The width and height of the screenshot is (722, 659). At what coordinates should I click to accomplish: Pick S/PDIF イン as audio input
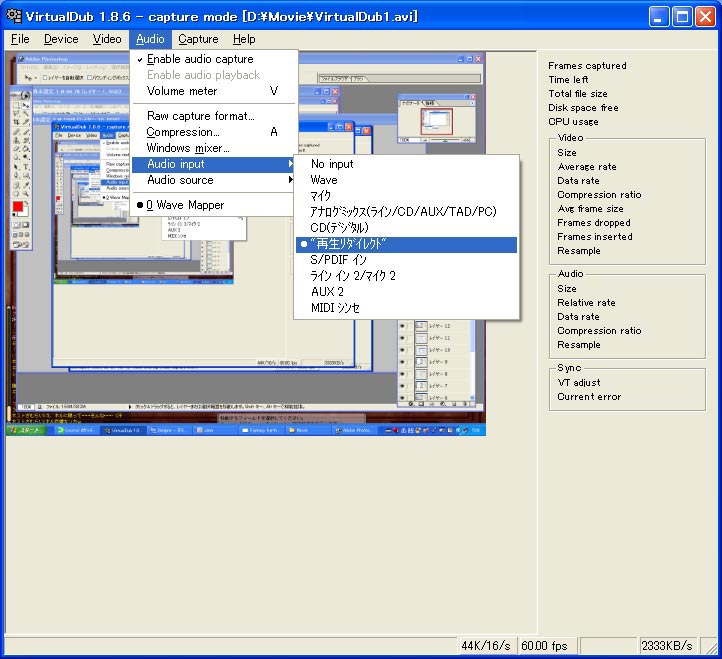tap(338, 260)
